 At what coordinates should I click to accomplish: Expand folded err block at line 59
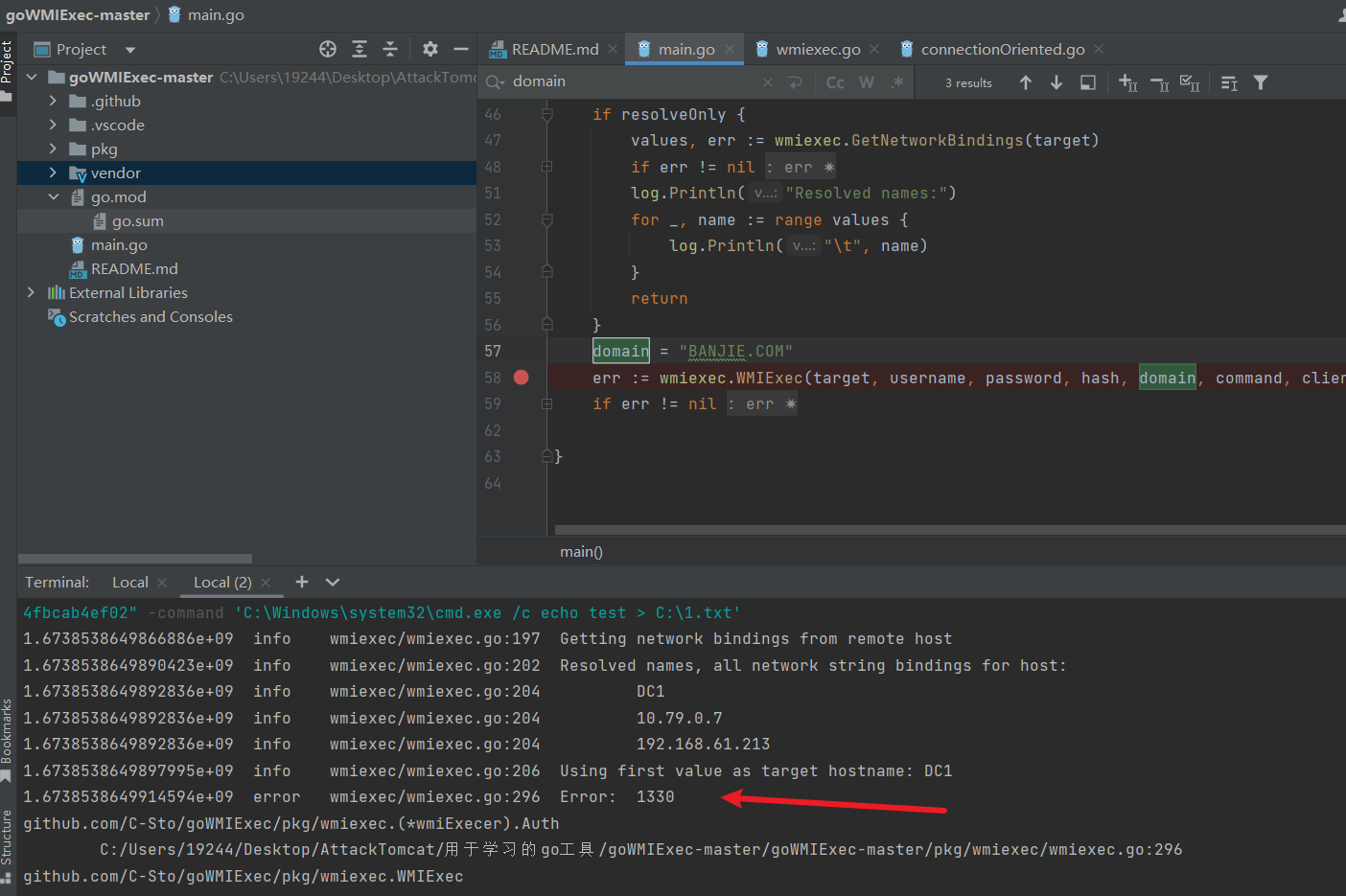546,404
